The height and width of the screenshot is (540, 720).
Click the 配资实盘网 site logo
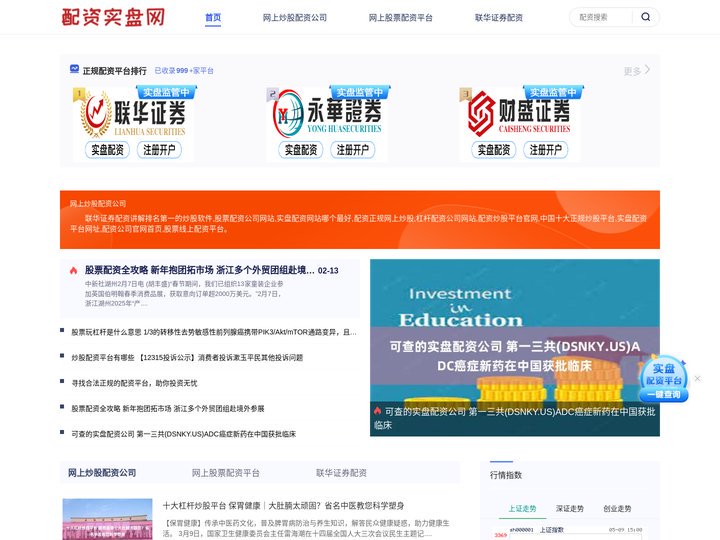click(113, 17)
